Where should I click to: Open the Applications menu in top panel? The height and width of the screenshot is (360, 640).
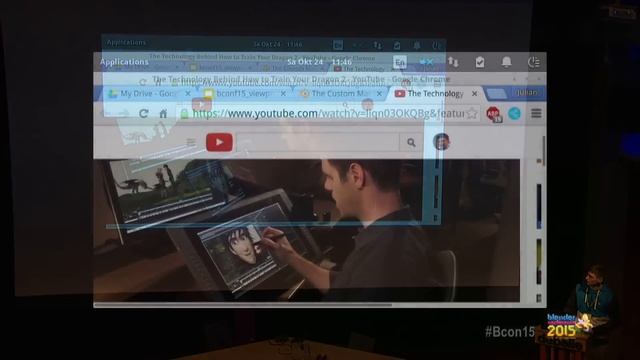124,62
